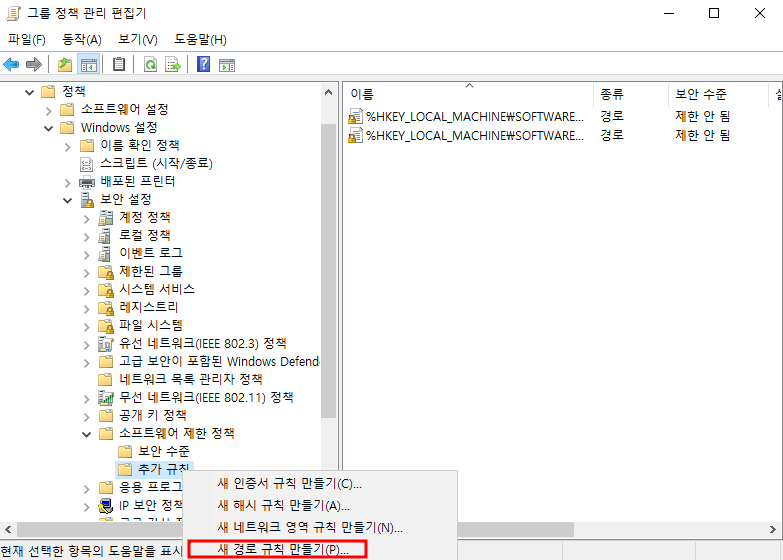Click the Refresh toolbar icon

[x=150, y=64]
